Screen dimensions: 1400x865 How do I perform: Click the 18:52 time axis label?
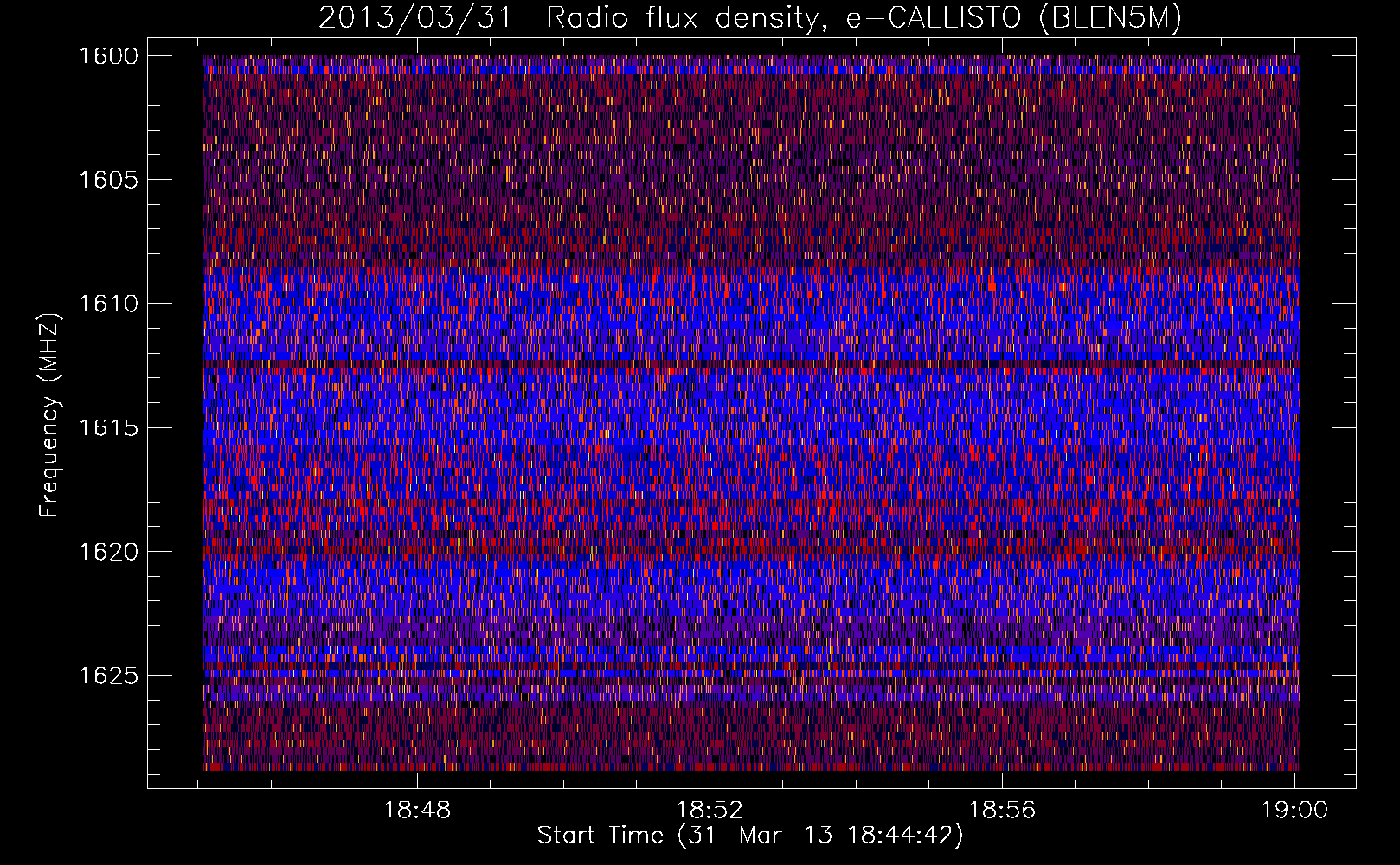pos(710,811)
